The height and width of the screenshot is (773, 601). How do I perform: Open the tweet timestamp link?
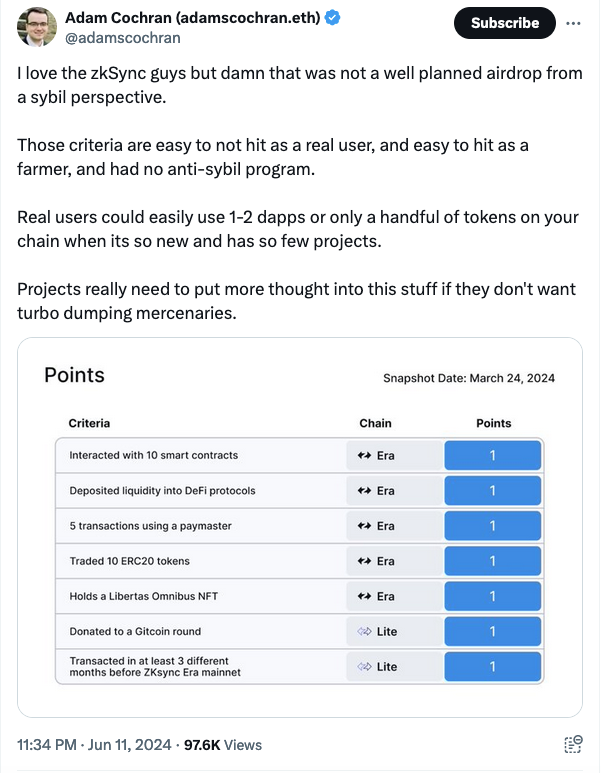pyautogui.click(x=92, y=745)
